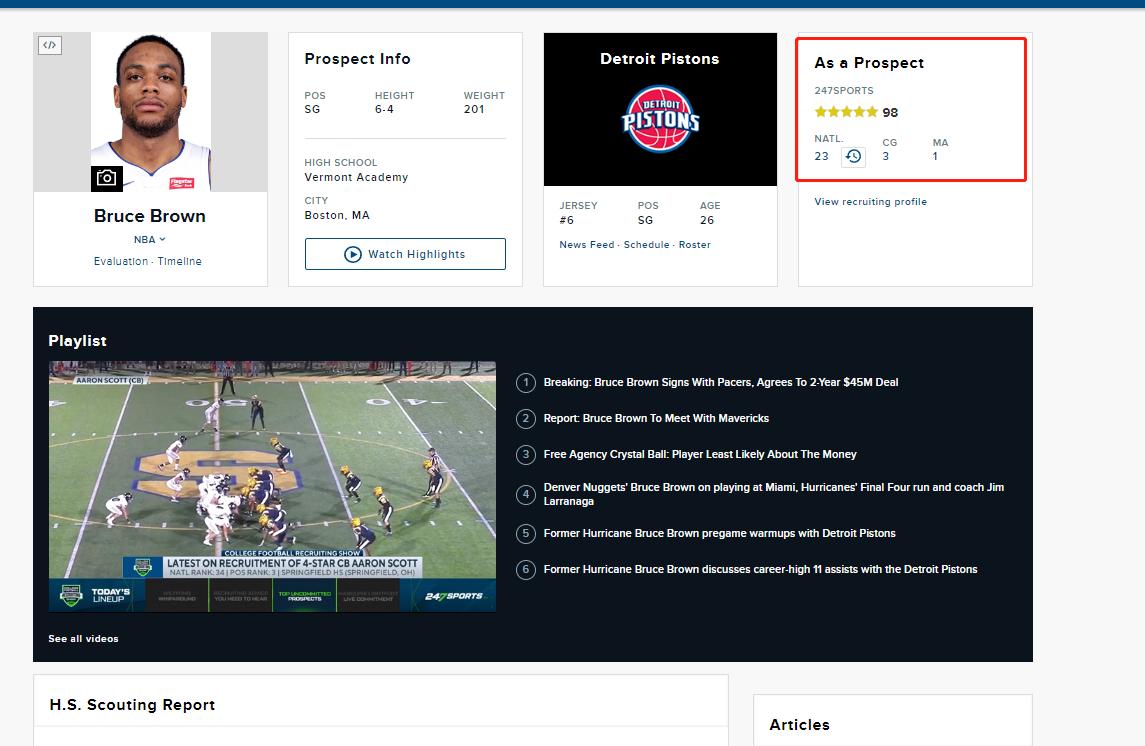Image resolution: width=1145 pixels, height=746 pixels.
Task: Click the Detroit Pistons logo
Action: pos(660,118)
